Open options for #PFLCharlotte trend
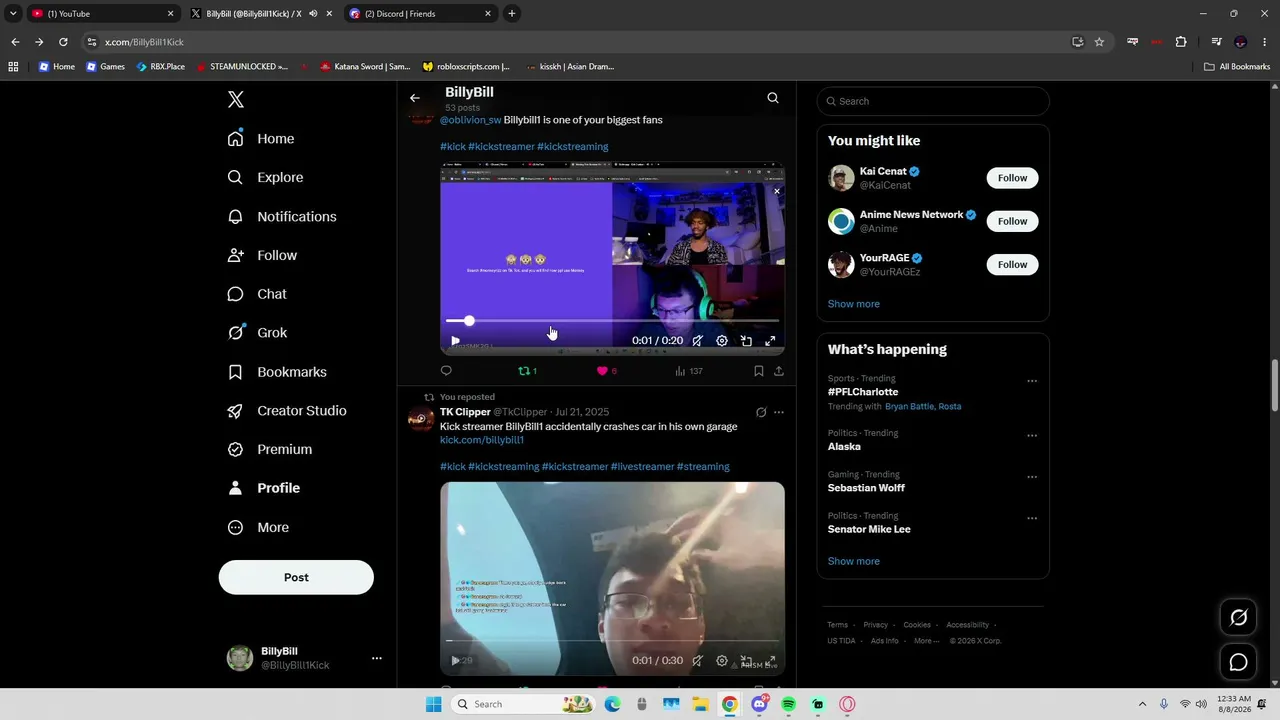1280x720 pixels. (1032, 381)
